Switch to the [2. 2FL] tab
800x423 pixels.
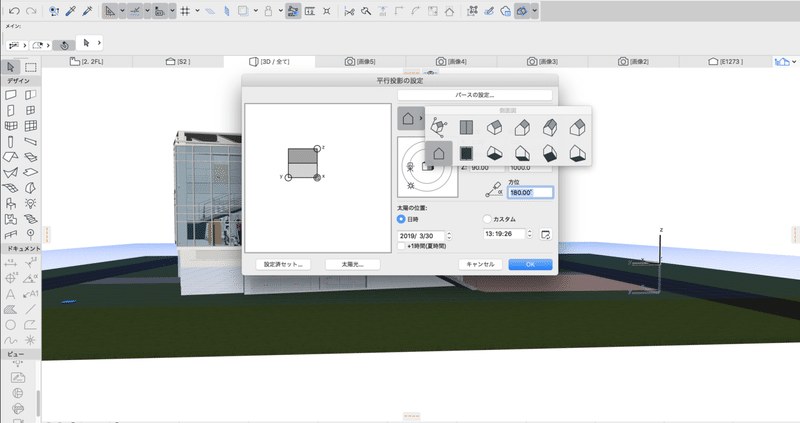[87, 62]
